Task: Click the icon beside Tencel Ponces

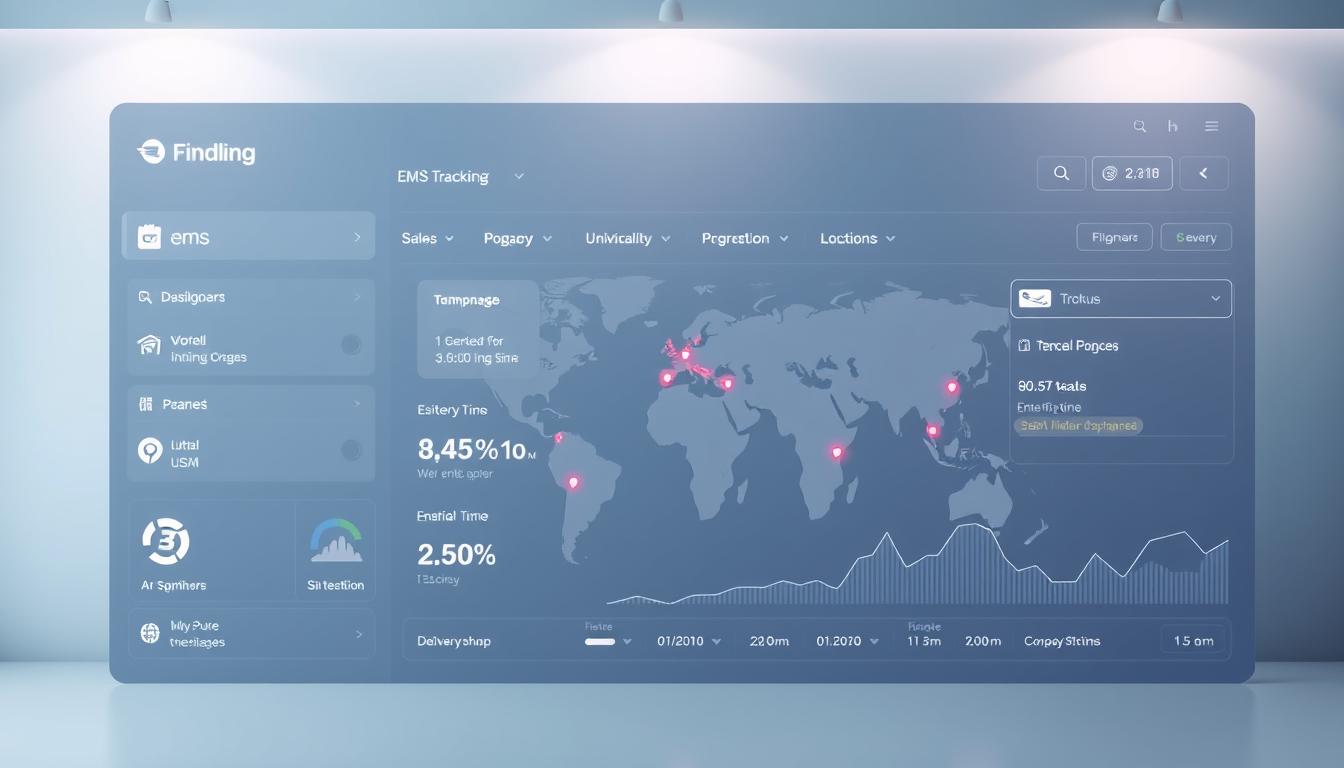Action: coord(1024,345)
